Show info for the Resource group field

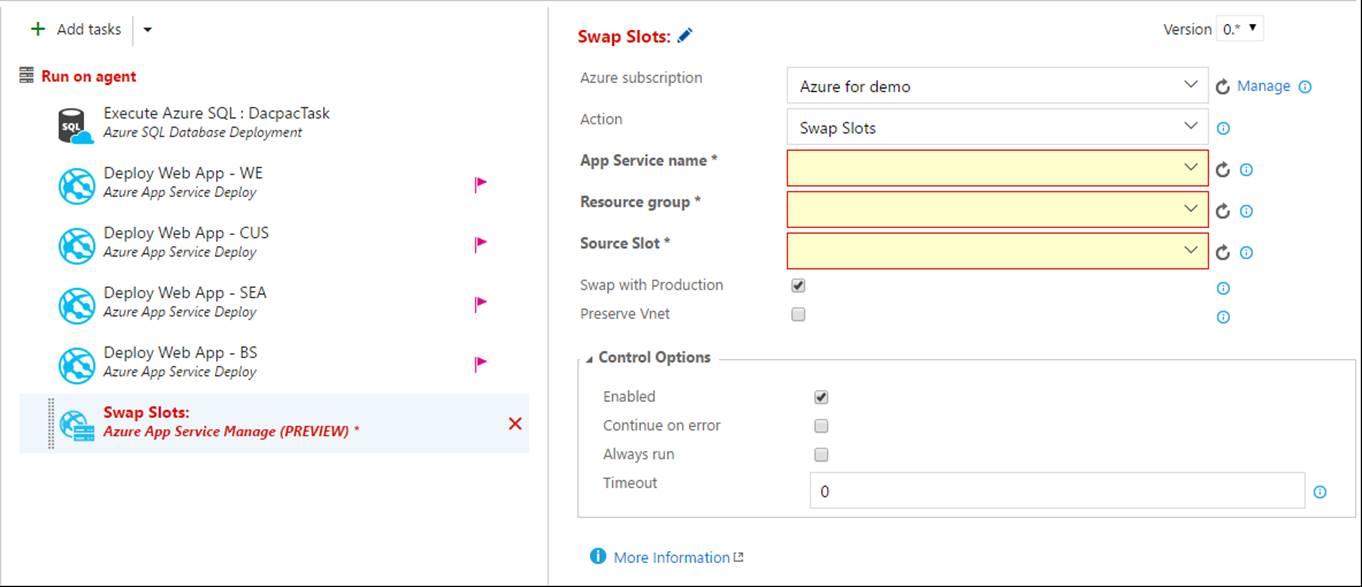point(1246,212)
